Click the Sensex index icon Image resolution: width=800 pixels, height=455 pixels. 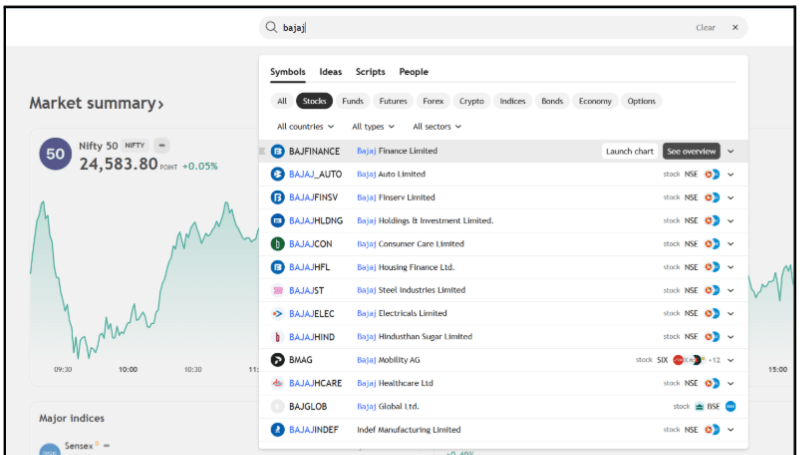pos(49,449)
